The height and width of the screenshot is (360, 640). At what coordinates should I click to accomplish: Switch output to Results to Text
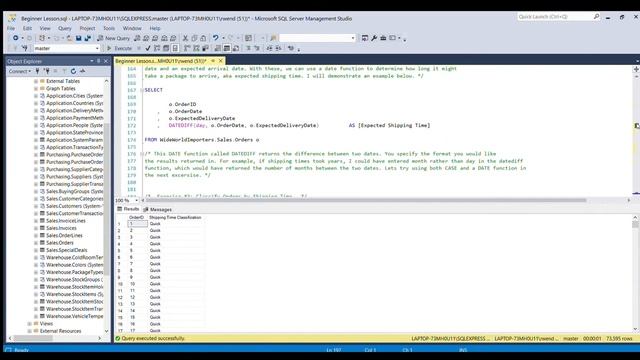coord(218,48)
